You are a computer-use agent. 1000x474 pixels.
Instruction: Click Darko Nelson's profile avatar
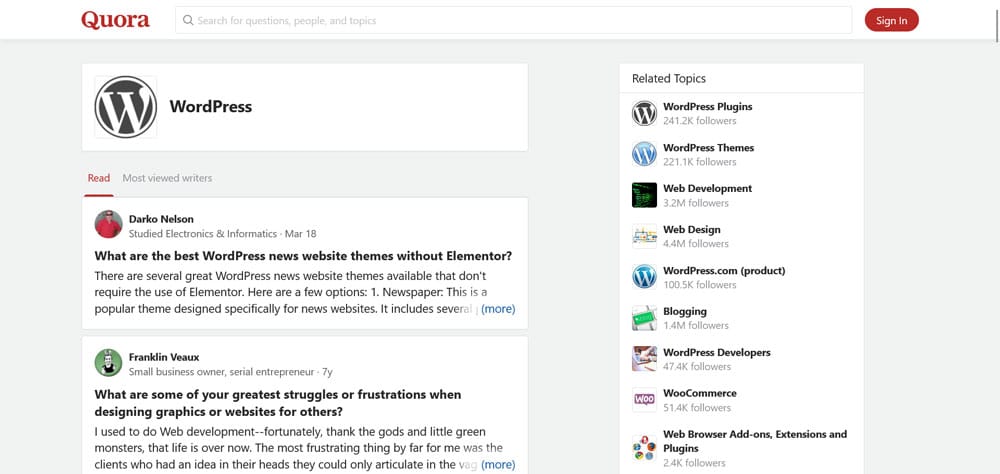pyautogui.click(x=108, y=225)
